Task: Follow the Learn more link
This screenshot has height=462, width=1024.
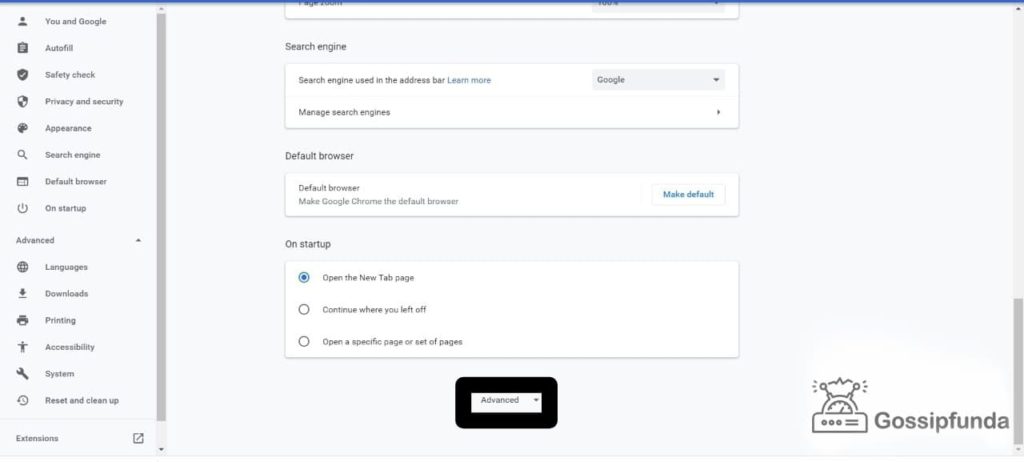Action: (469, 80)
